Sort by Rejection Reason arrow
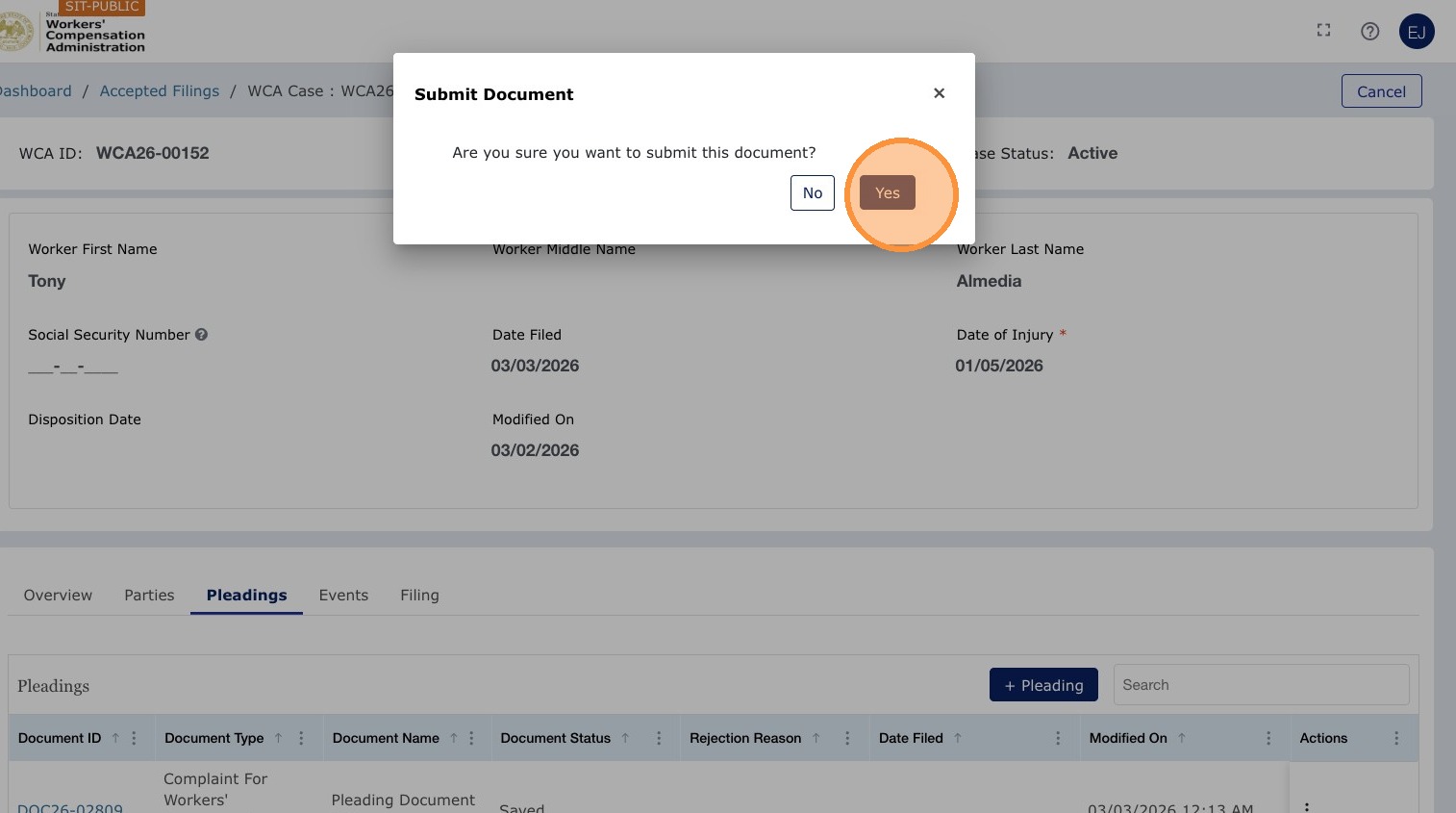 click(816, 738)
